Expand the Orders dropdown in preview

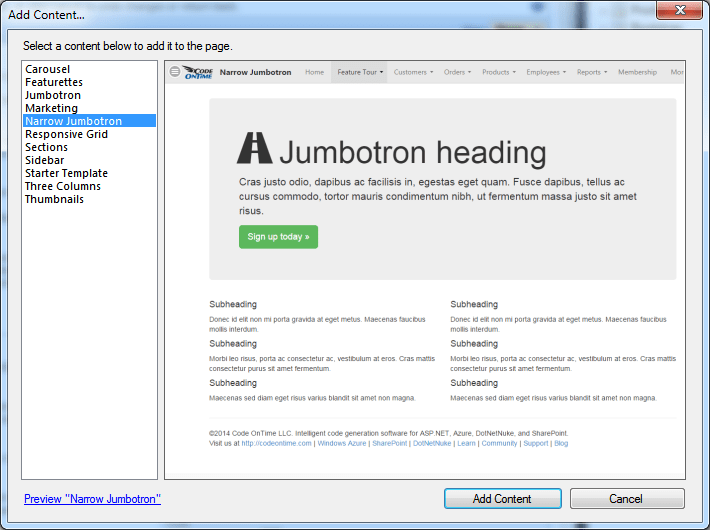[x=457, y=72]
